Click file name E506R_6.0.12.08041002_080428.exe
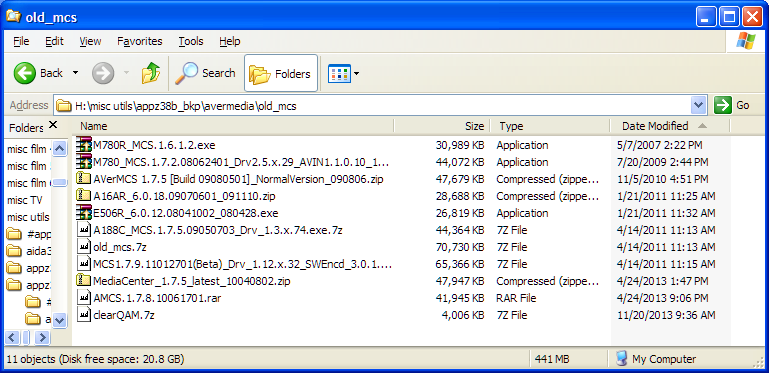 click(x=185, y=213)
